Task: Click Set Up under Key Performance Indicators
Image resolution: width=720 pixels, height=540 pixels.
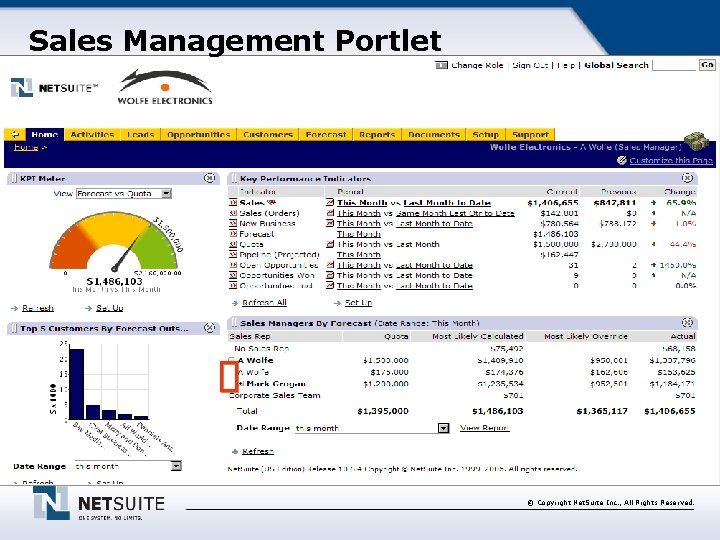Action: 358,303
